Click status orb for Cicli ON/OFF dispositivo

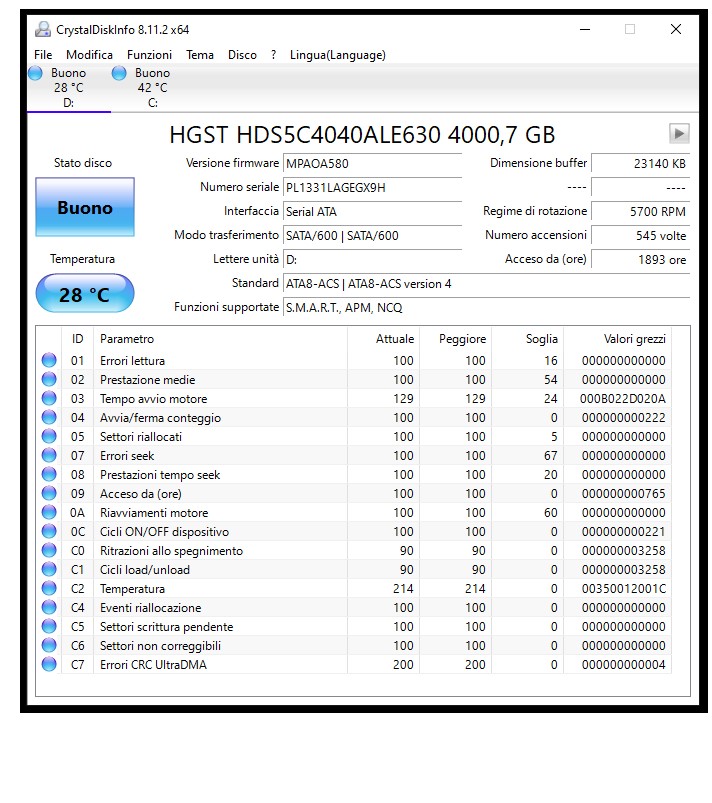coord(49,531)
